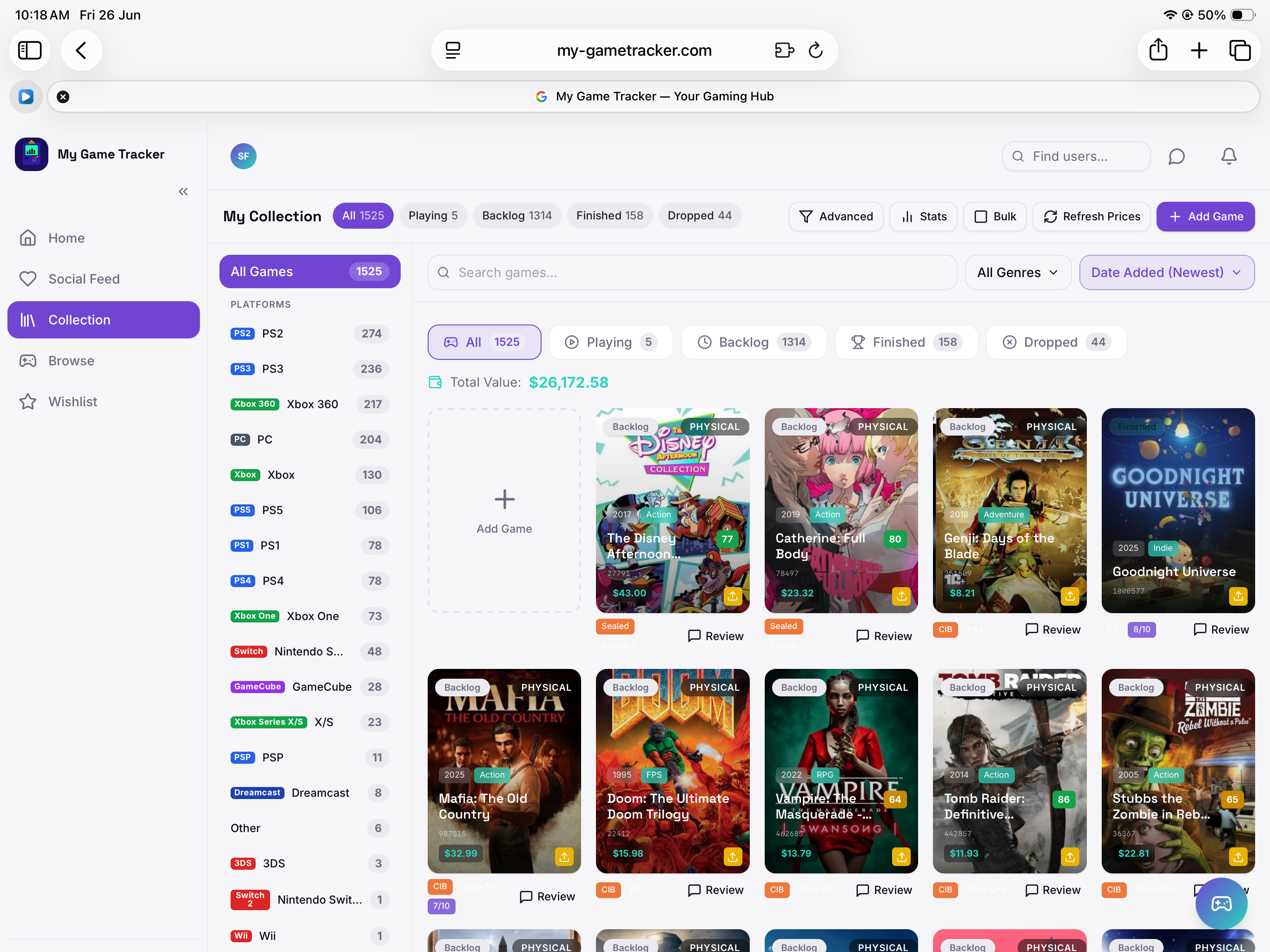Screen dimensions: 1270x952
Task: Click the share icon on Catherine: Full Body
Action: 901,596
